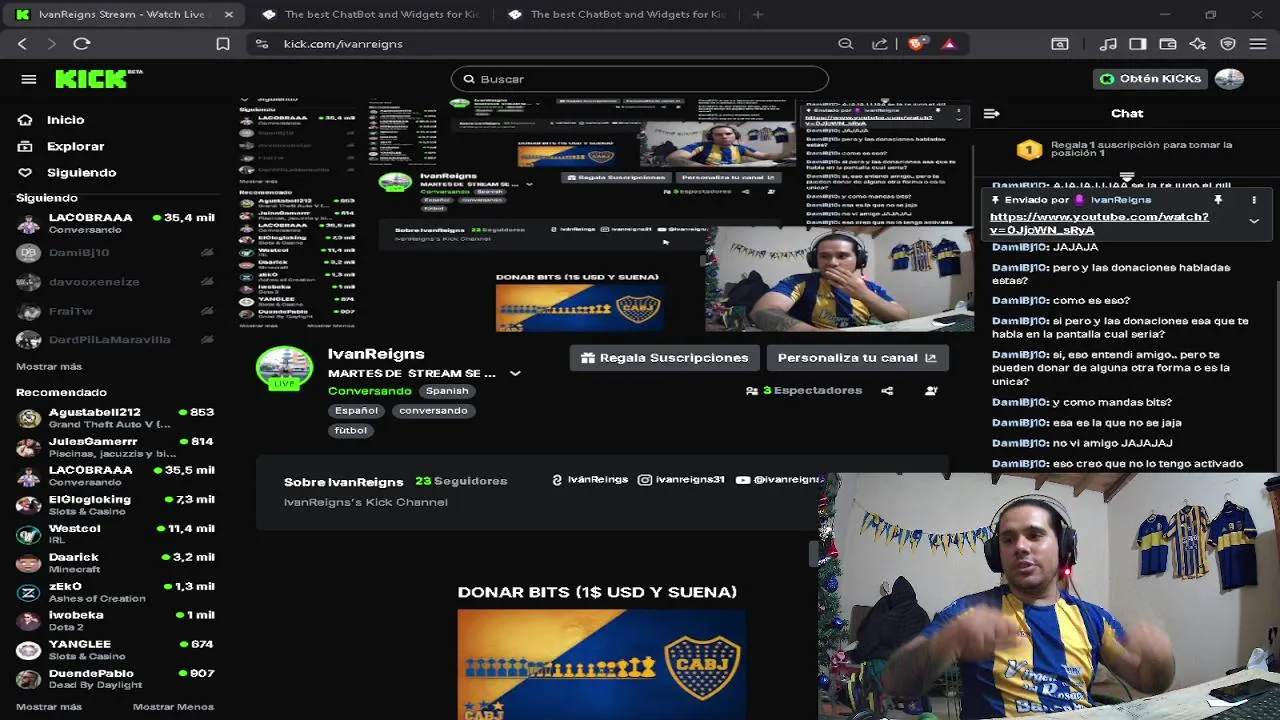Image resolution: width=1280 pixels, height=720 pixels.
Task: Open Westcol recommended channel
Action: [x=115, y=534]
